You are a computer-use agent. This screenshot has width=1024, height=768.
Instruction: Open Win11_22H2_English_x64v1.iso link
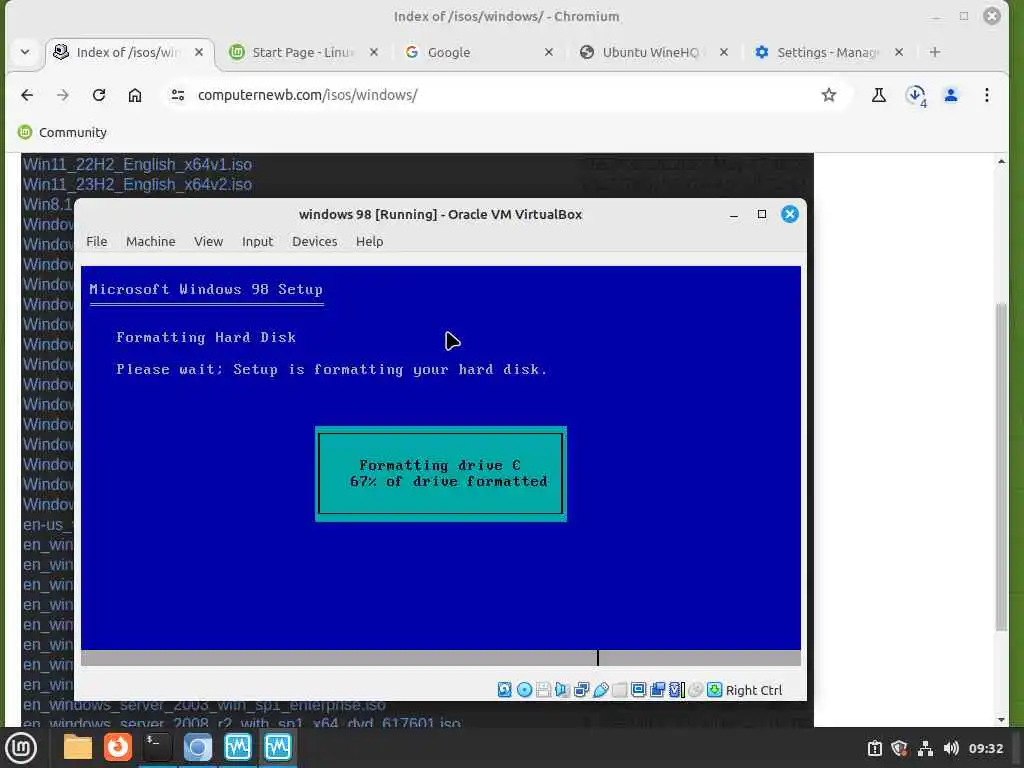[137, 165]
